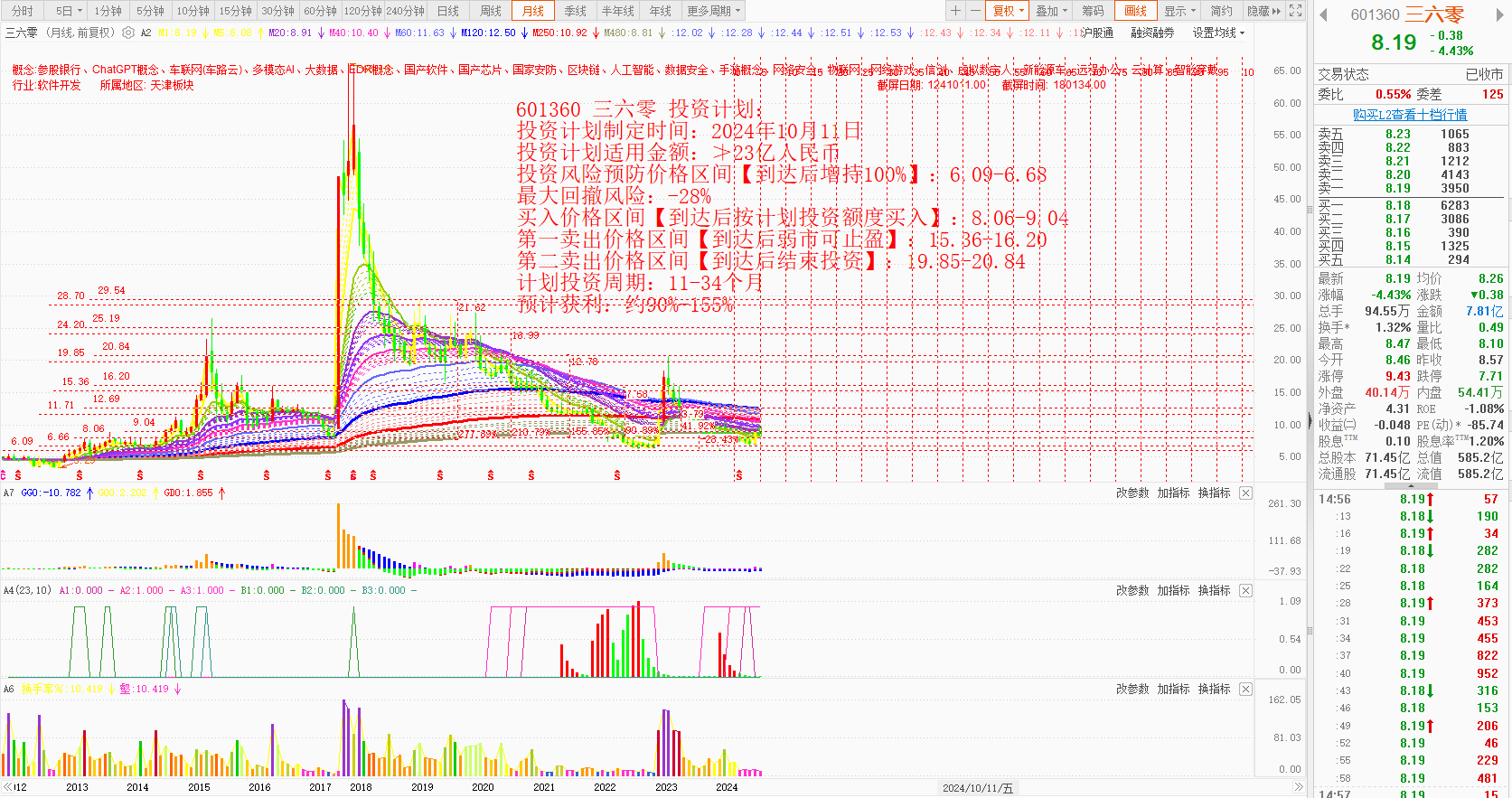Switch to 30分钟 chart period

(x=277, y=11)
